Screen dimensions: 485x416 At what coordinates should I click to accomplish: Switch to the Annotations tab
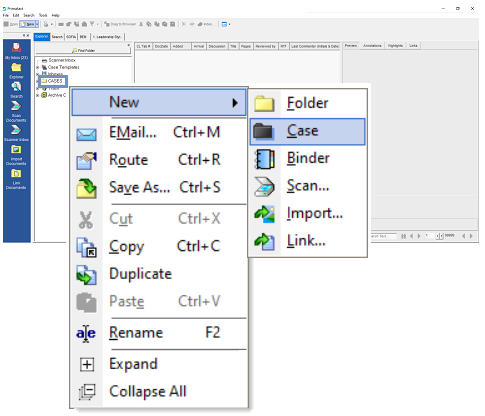pos(372,46)
